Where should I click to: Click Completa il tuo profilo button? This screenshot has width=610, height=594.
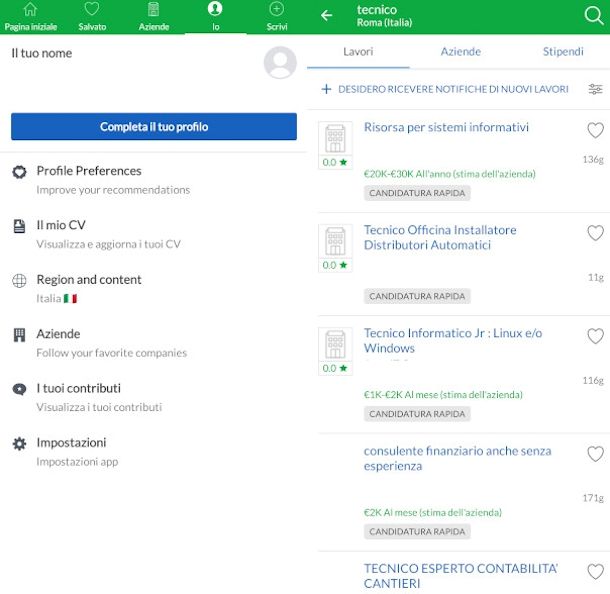[154, 127]
